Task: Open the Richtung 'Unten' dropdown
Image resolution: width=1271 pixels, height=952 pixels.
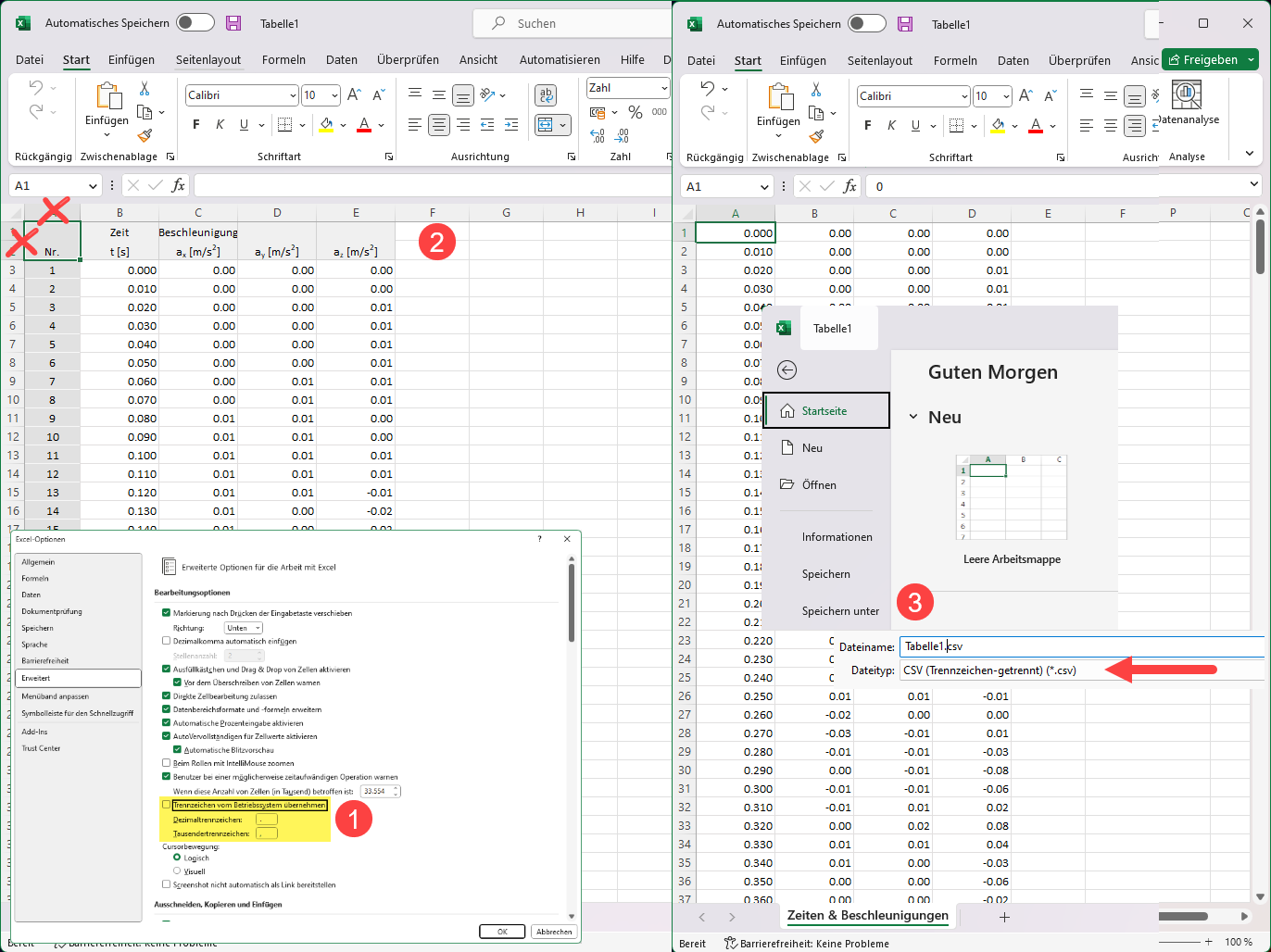Action: [244, 628]
